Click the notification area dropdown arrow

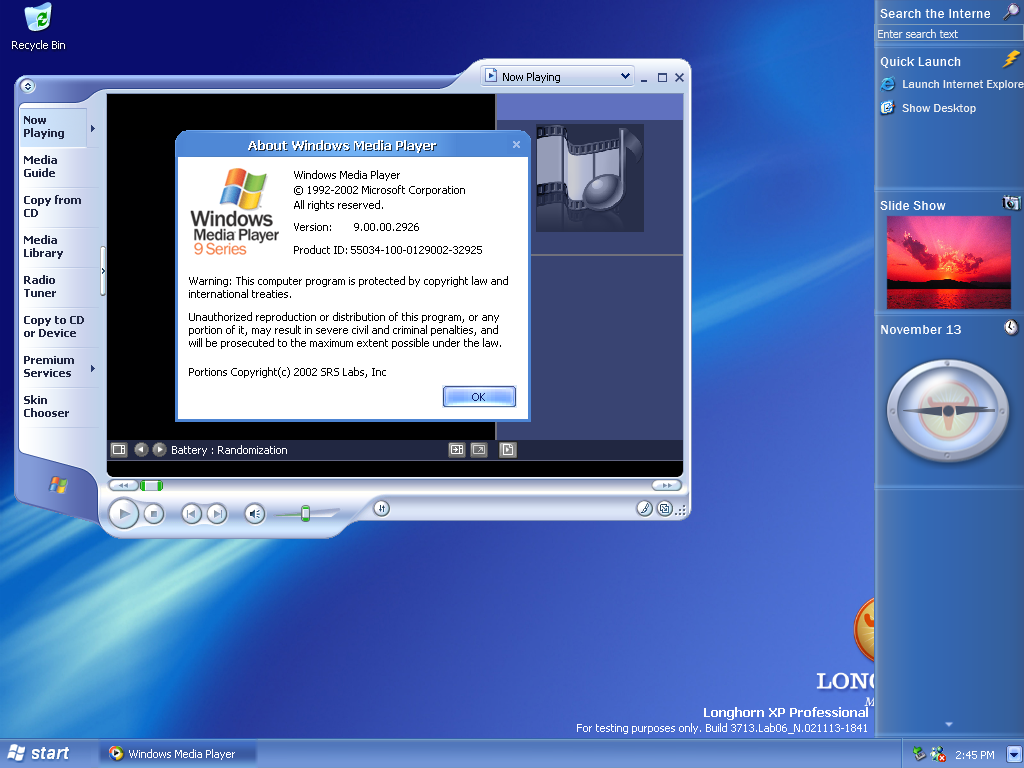1014,754
